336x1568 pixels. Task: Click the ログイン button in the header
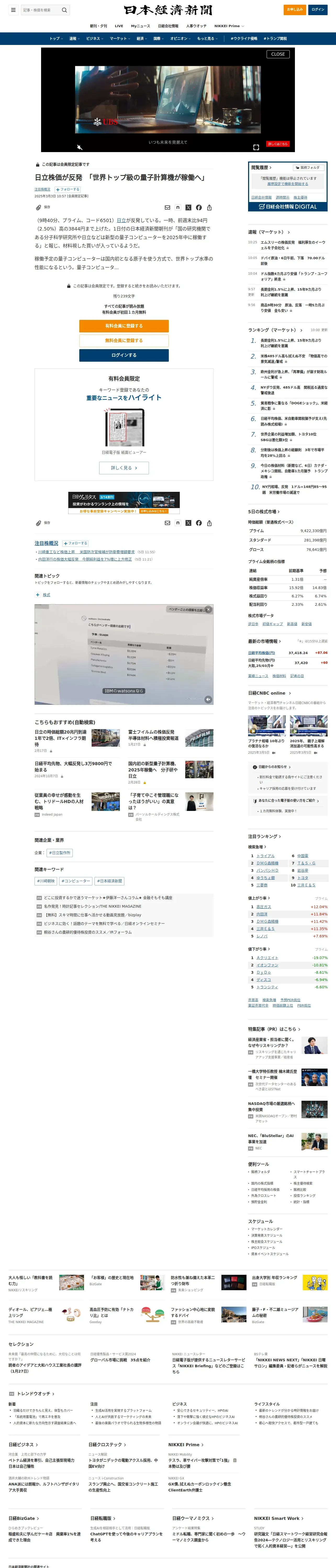(318, 10)
